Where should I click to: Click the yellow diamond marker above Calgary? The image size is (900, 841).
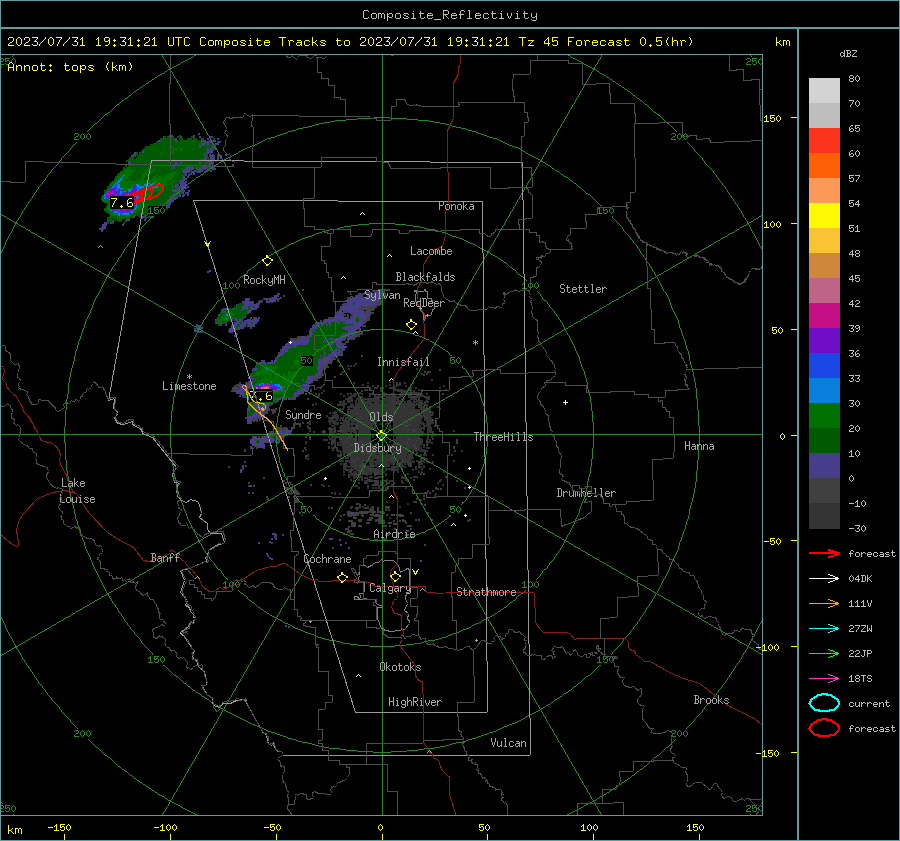click(395, 576)
